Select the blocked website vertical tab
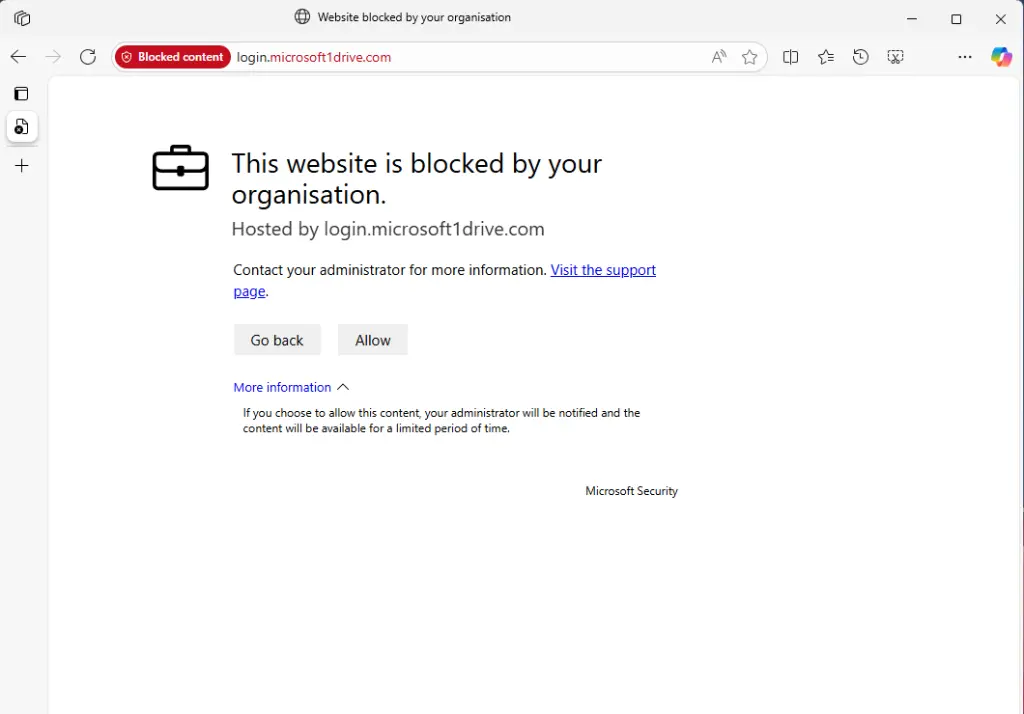1024x714 pixels. tap(21, 127)
